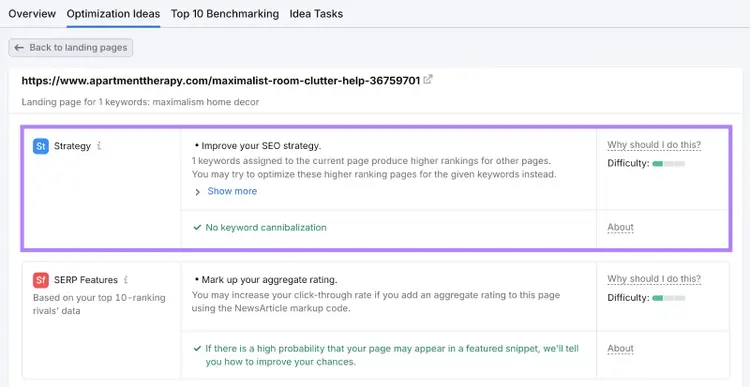The width and height of the screenshot is (750, 387).
Task: Switch to Top 10 Benchmarking tab
Action: 225,14
